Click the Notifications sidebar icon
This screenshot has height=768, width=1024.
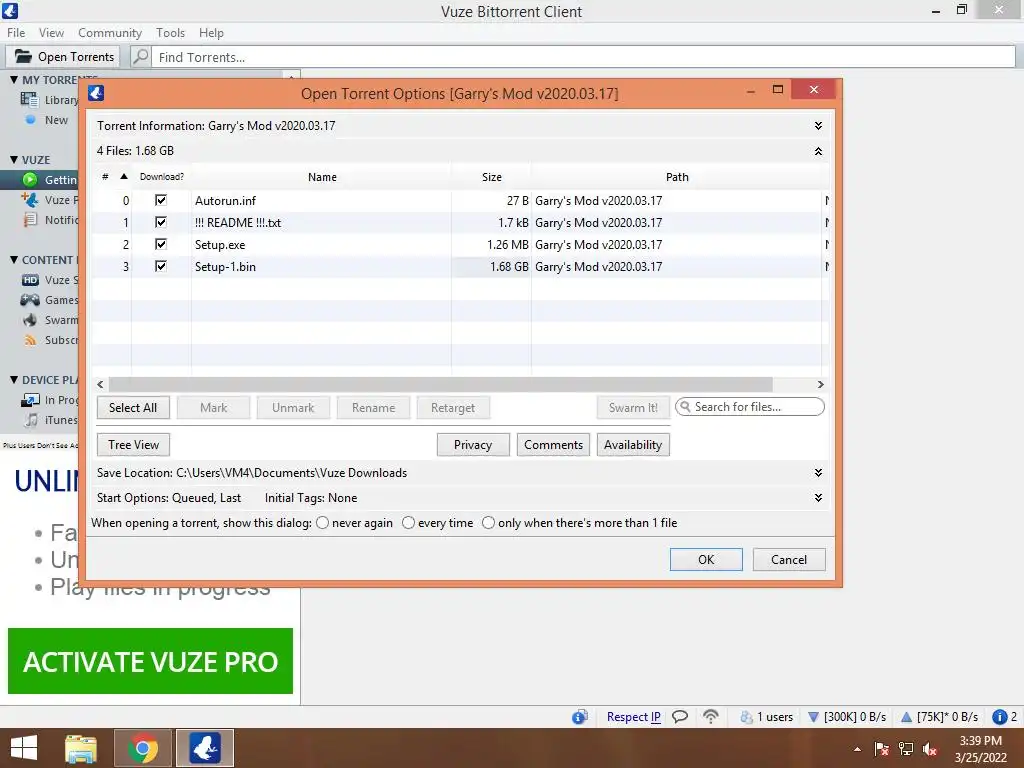[30, 220]
